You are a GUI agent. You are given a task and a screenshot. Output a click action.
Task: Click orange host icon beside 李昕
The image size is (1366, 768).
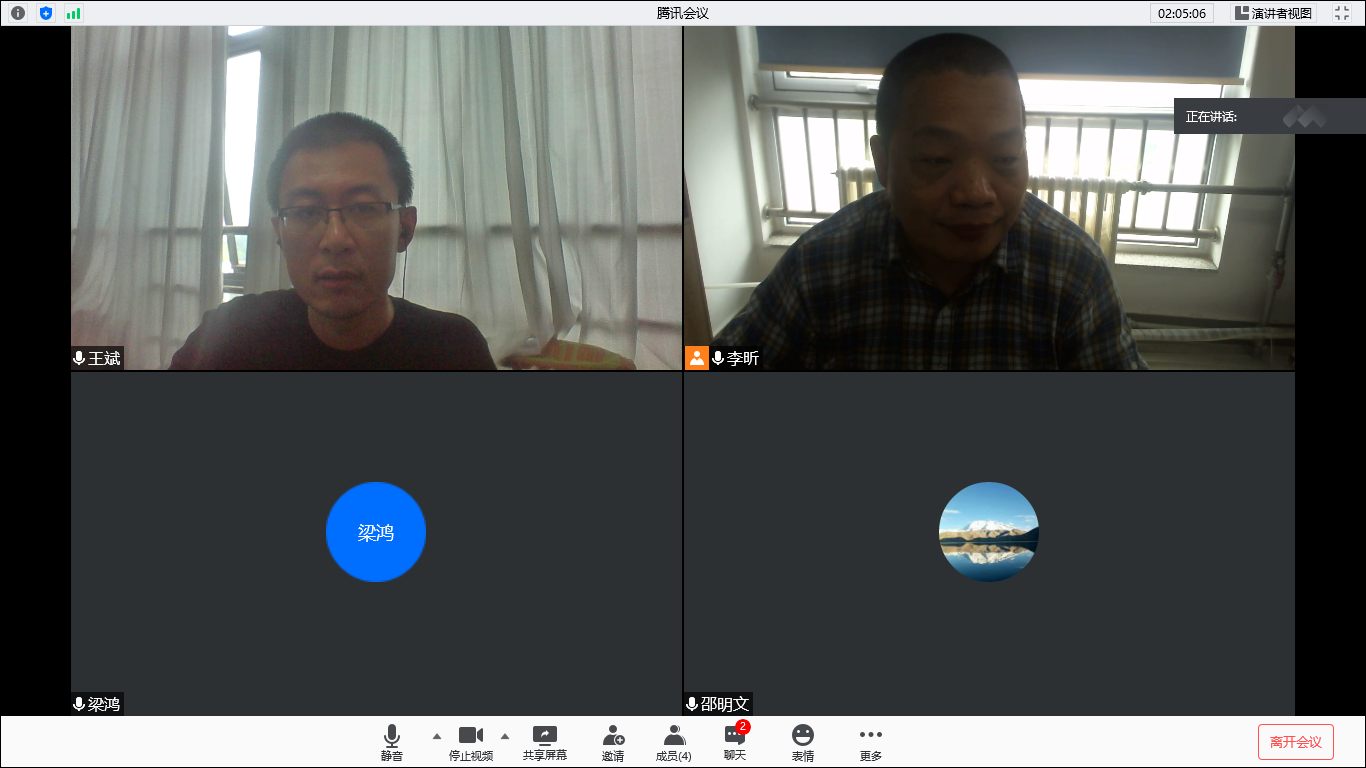697,358
